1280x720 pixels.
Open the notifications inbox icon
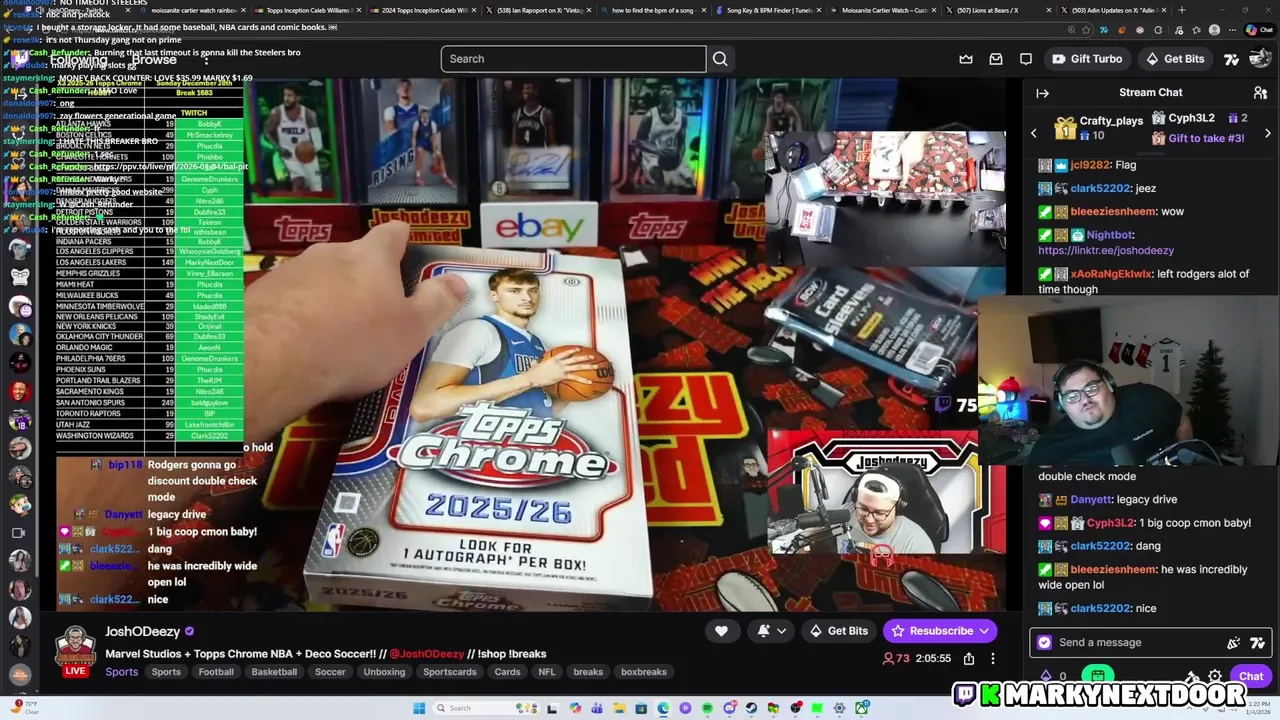996,59
